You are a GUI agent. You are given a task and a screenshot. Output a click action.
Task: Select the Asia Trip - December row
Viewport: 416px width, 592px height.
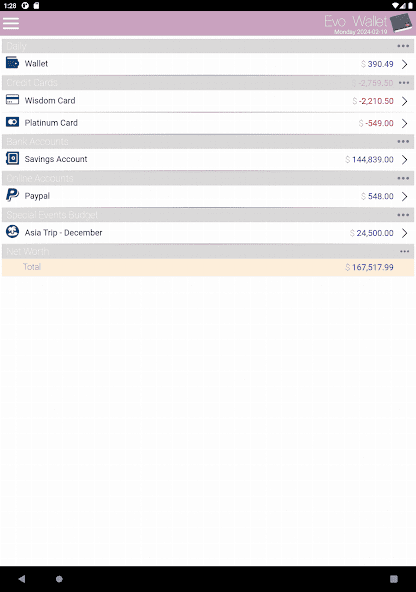(x=208, y=233)
